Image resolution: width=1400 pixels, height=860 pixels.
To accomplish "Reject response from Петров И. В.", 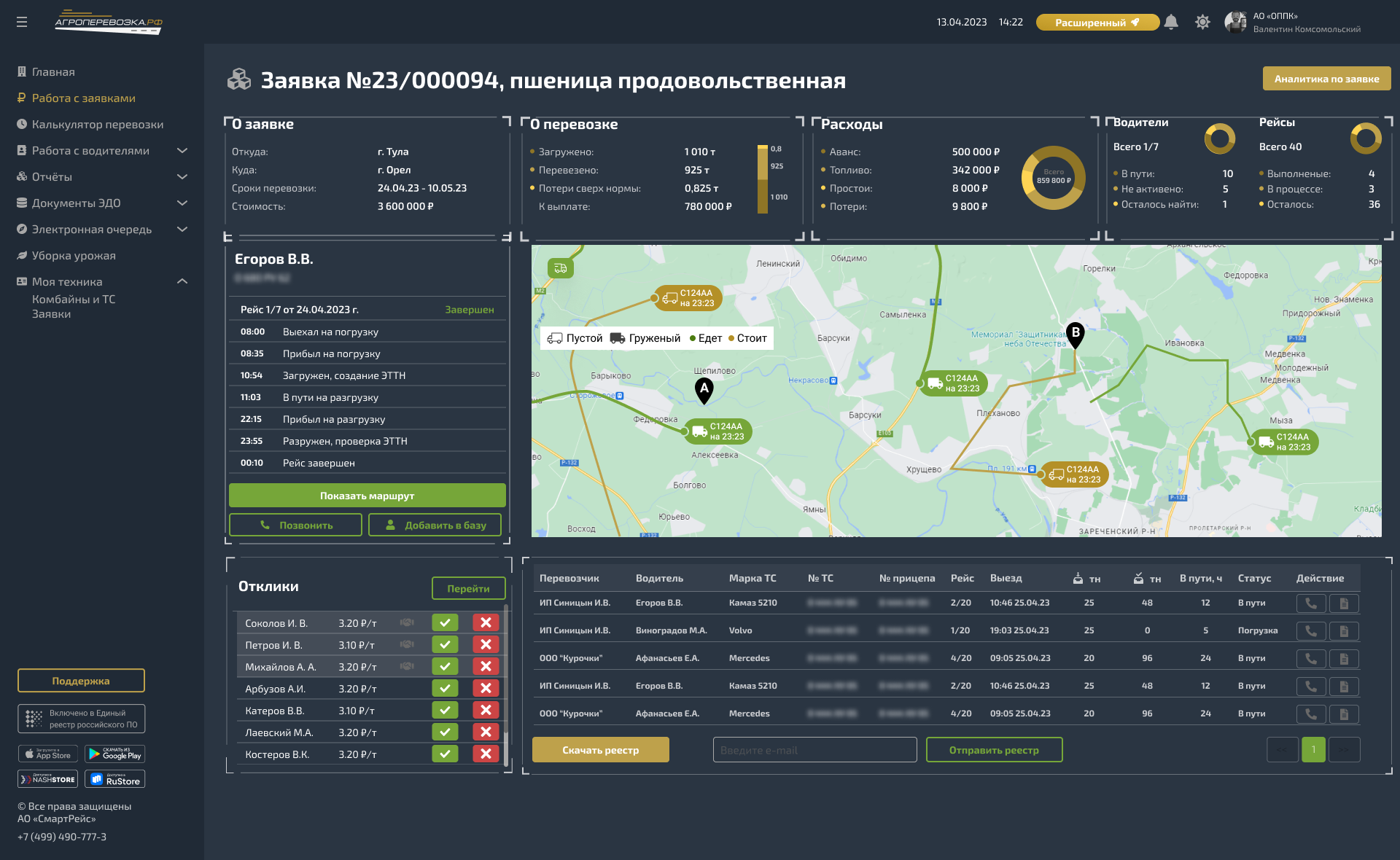I will (486, 644).
